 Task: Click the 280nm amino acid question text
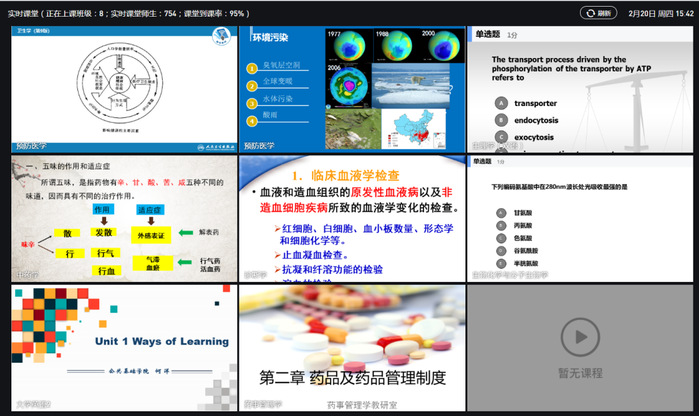tap(559, 187)
